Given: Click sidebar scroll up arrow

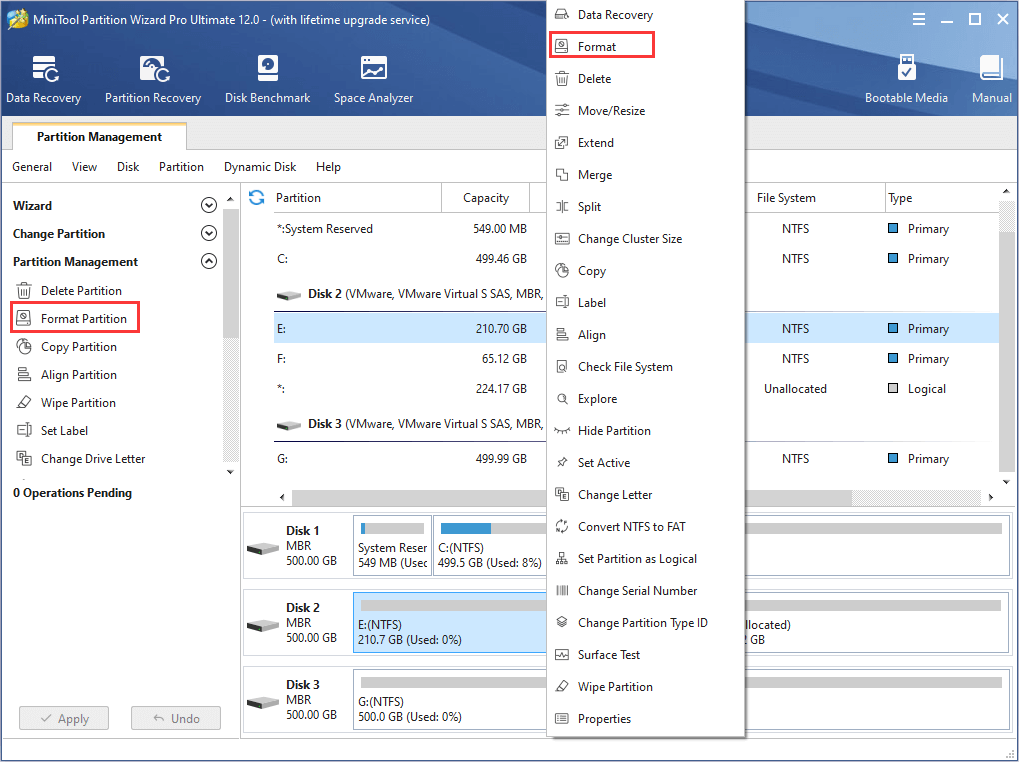Looking at the screenshot, I should [x=230, y=199].
